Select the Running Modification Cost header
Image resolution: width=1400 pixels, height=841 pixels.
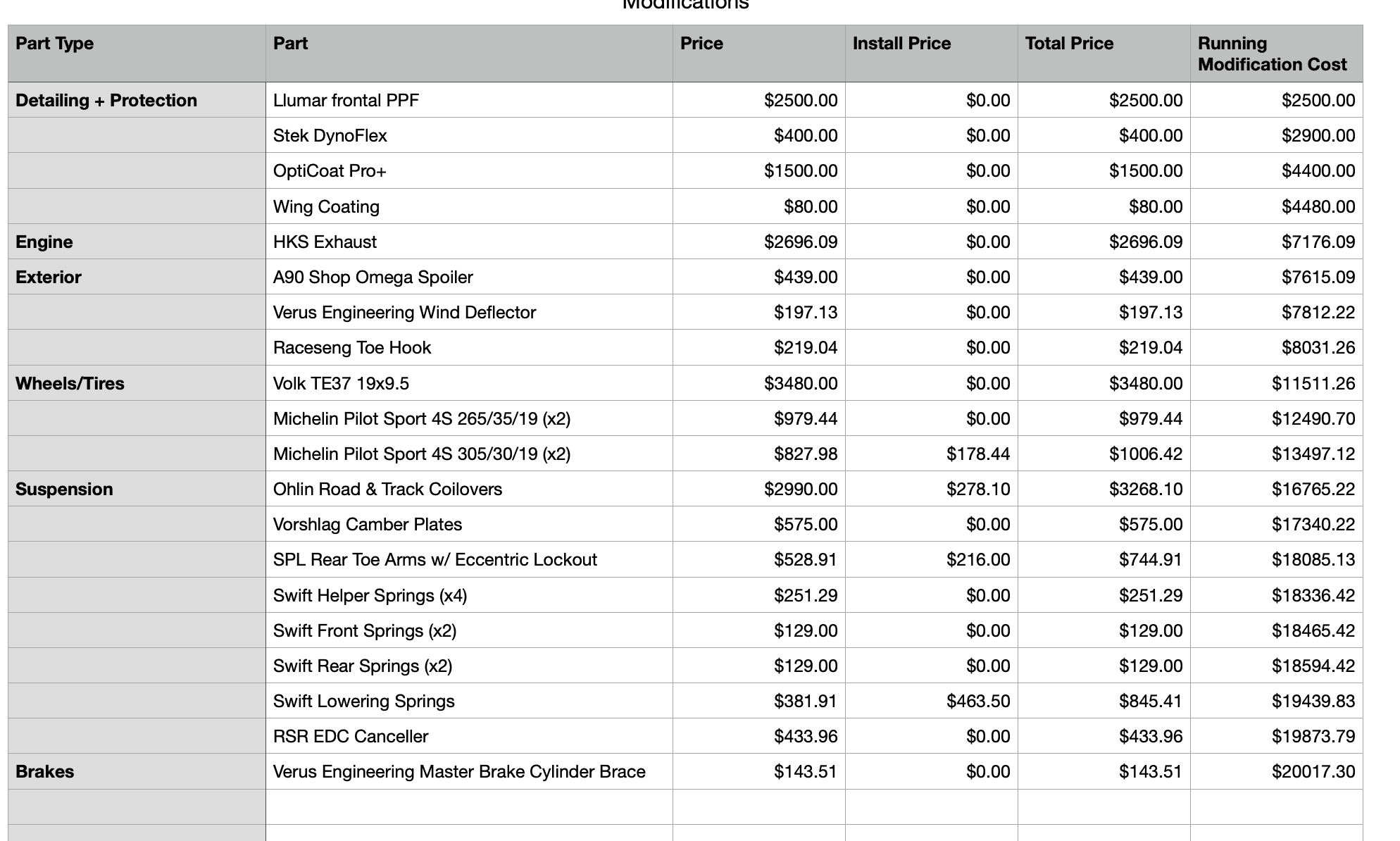[x=1276, y=54]
